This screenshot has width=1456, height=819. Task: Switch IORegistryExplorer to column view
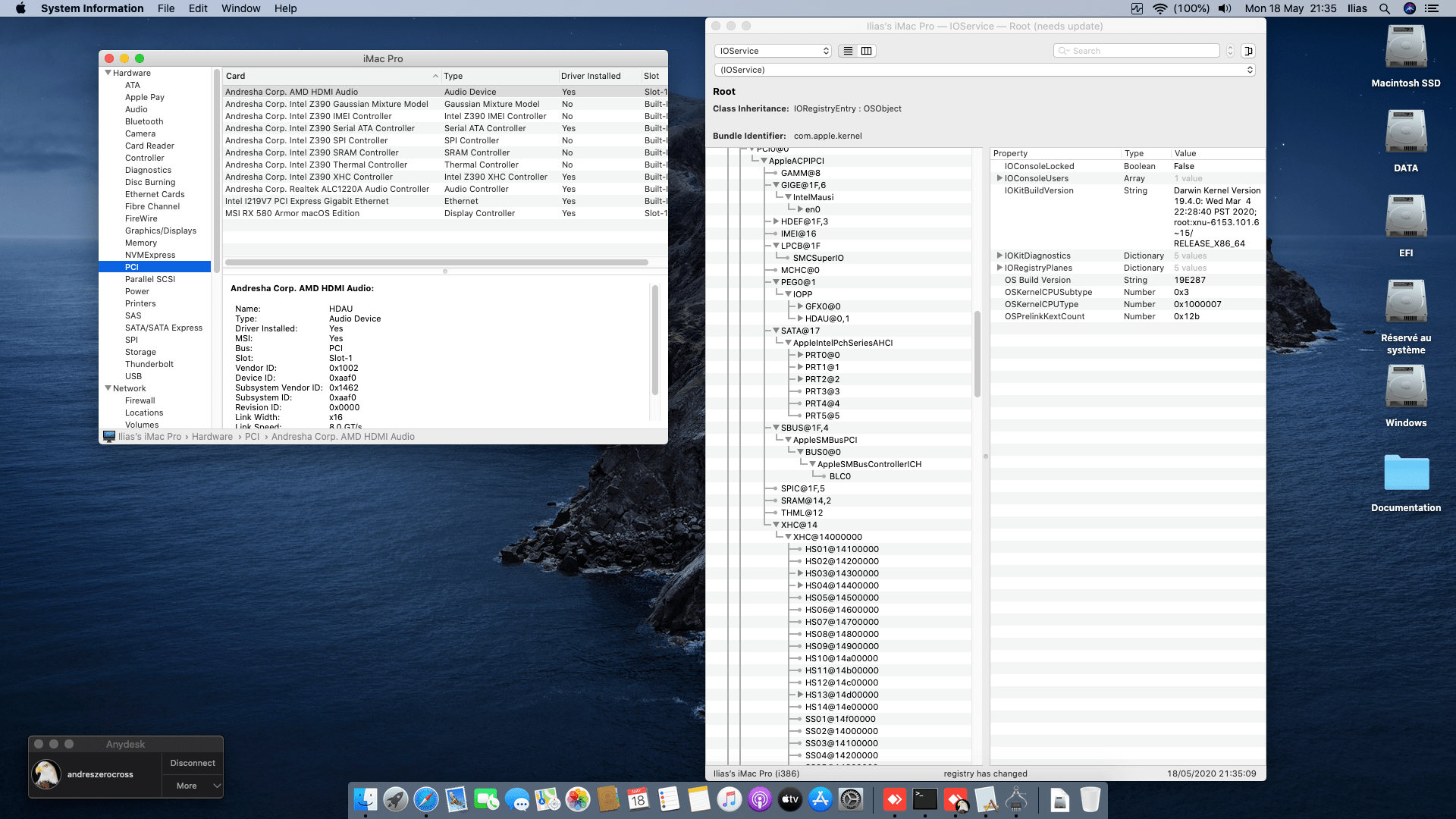click(x=867, y=51)
